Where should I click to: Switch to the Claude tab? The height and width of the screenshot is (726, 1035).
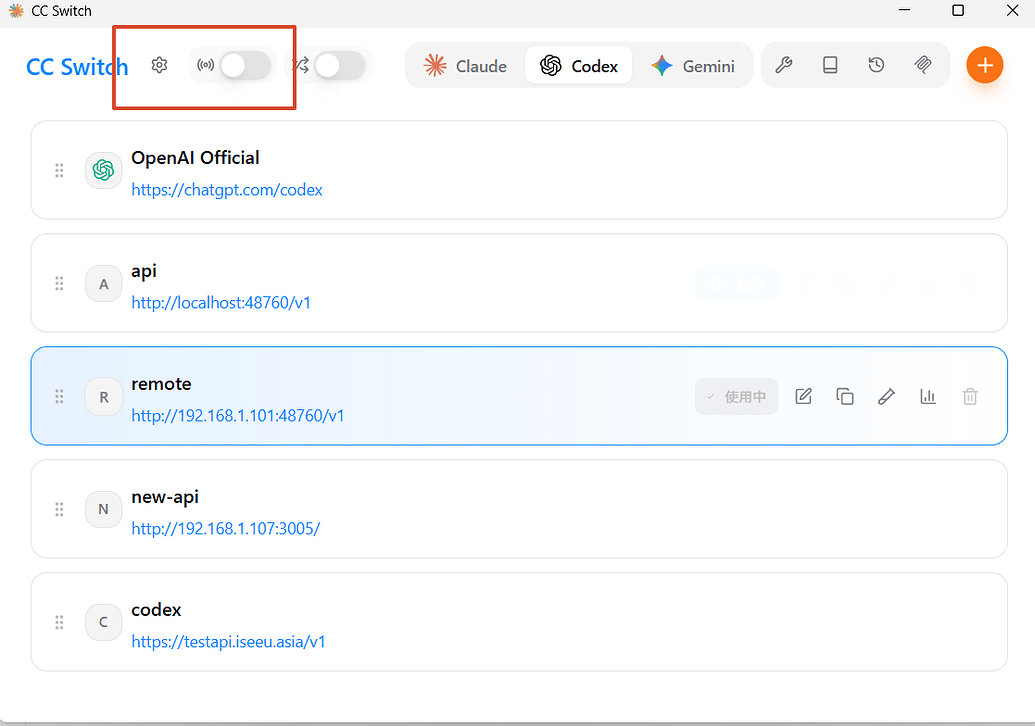(466, 65)
